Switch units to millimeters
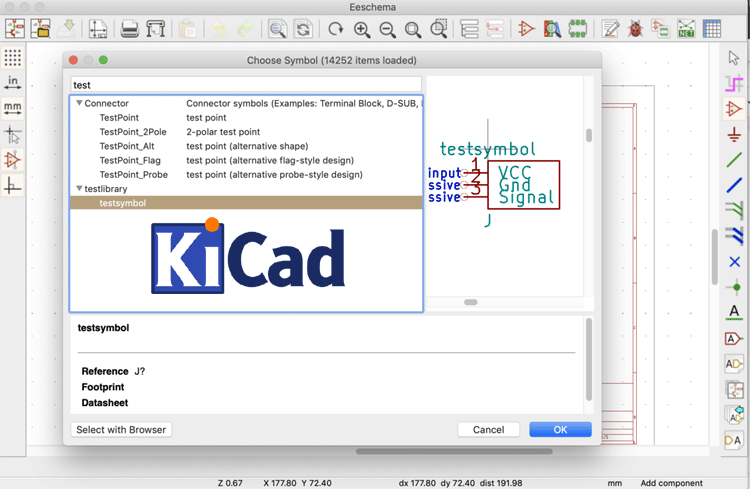Viewport: 750px width, 489px height. click(x=12, y=108)
